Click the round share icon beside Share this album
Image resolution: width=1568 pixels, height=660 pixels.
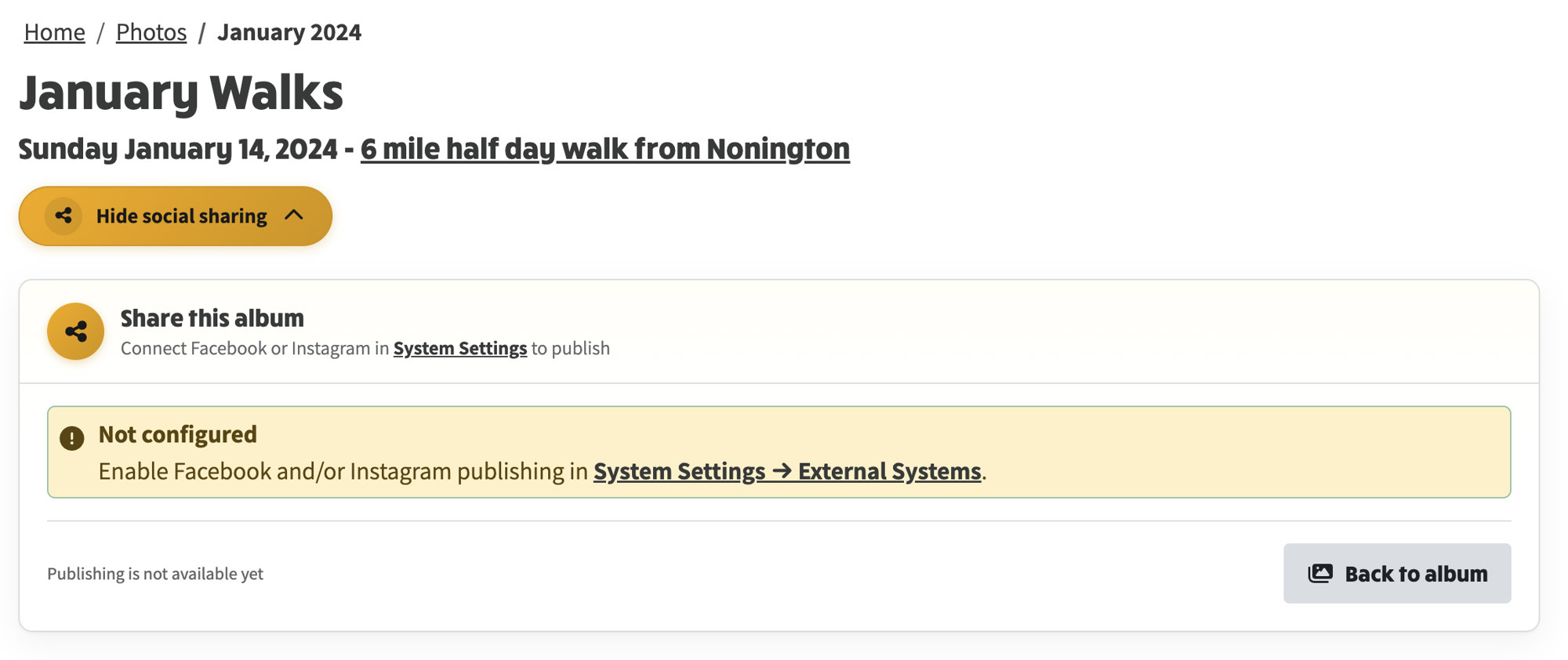[75, 332]
